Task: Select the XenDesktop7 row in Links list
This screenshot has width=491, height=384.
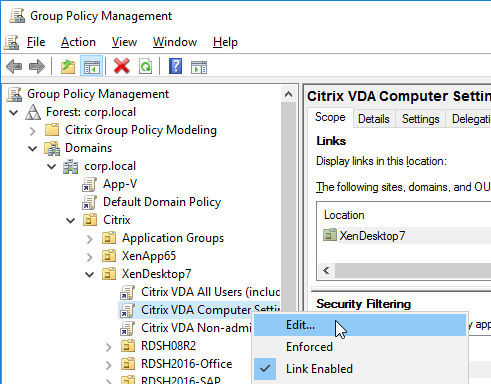Action: [407, 236]
